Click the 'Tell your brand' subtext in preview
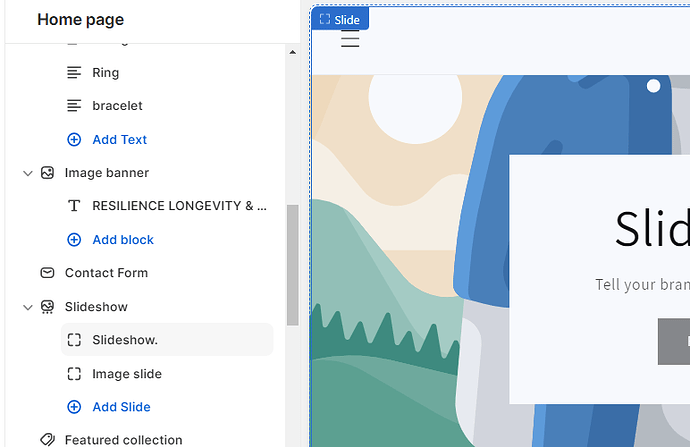The image size is (690, 447). click(x=642, y=285)
